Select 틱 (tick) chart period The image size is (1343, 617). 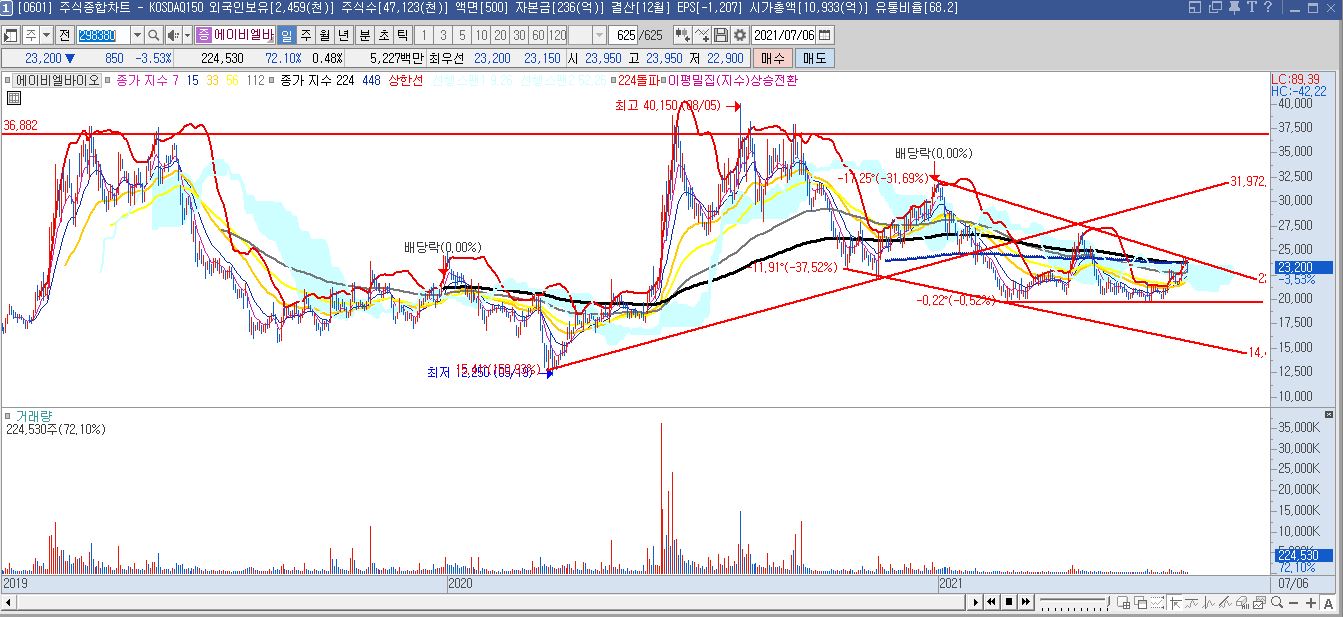pos(402,35)
